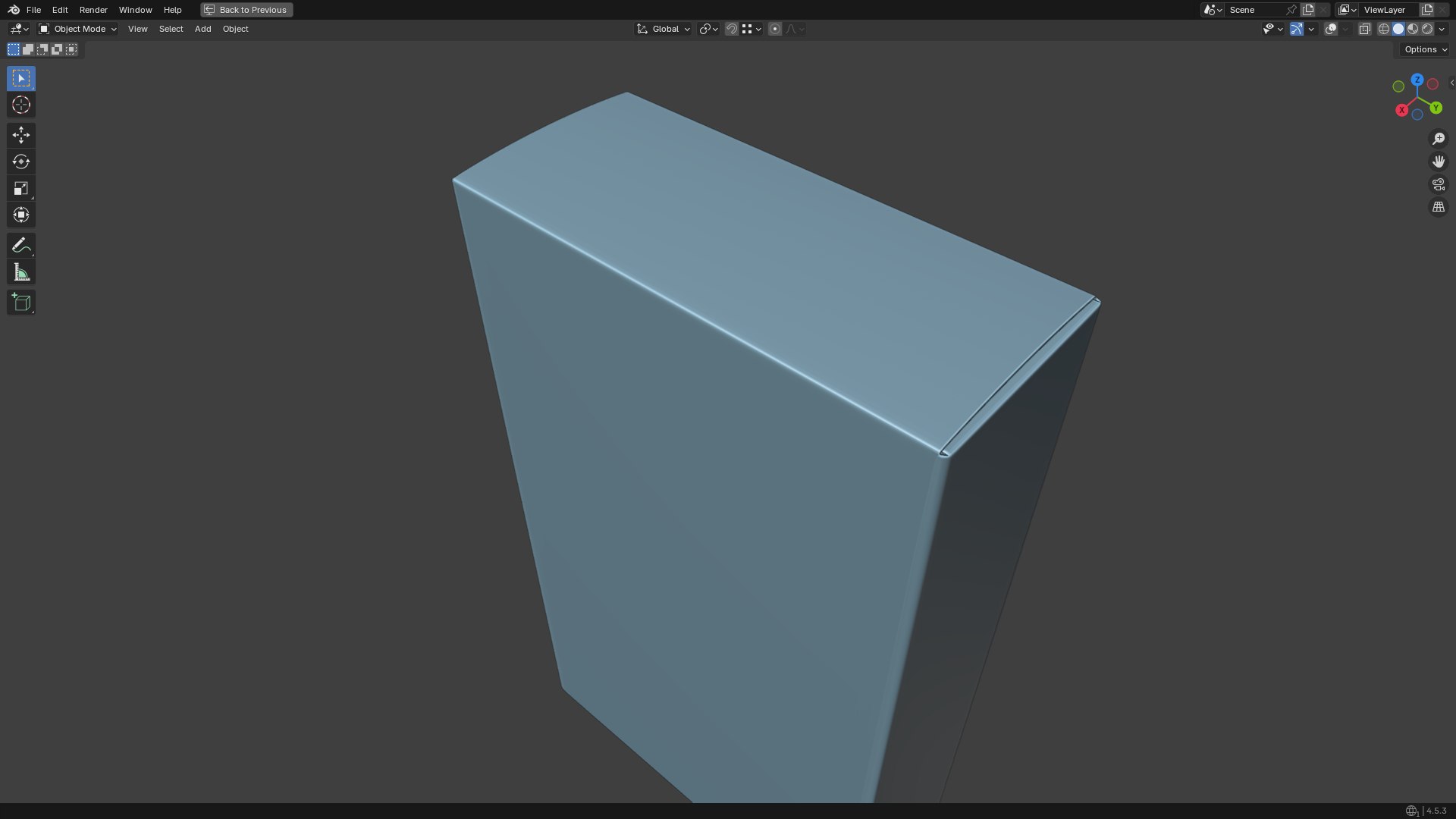Image resolution: width=1456 pixels, height=819 pixels.
Task: Browse view layers dropdown
Action: (1348, 10)
